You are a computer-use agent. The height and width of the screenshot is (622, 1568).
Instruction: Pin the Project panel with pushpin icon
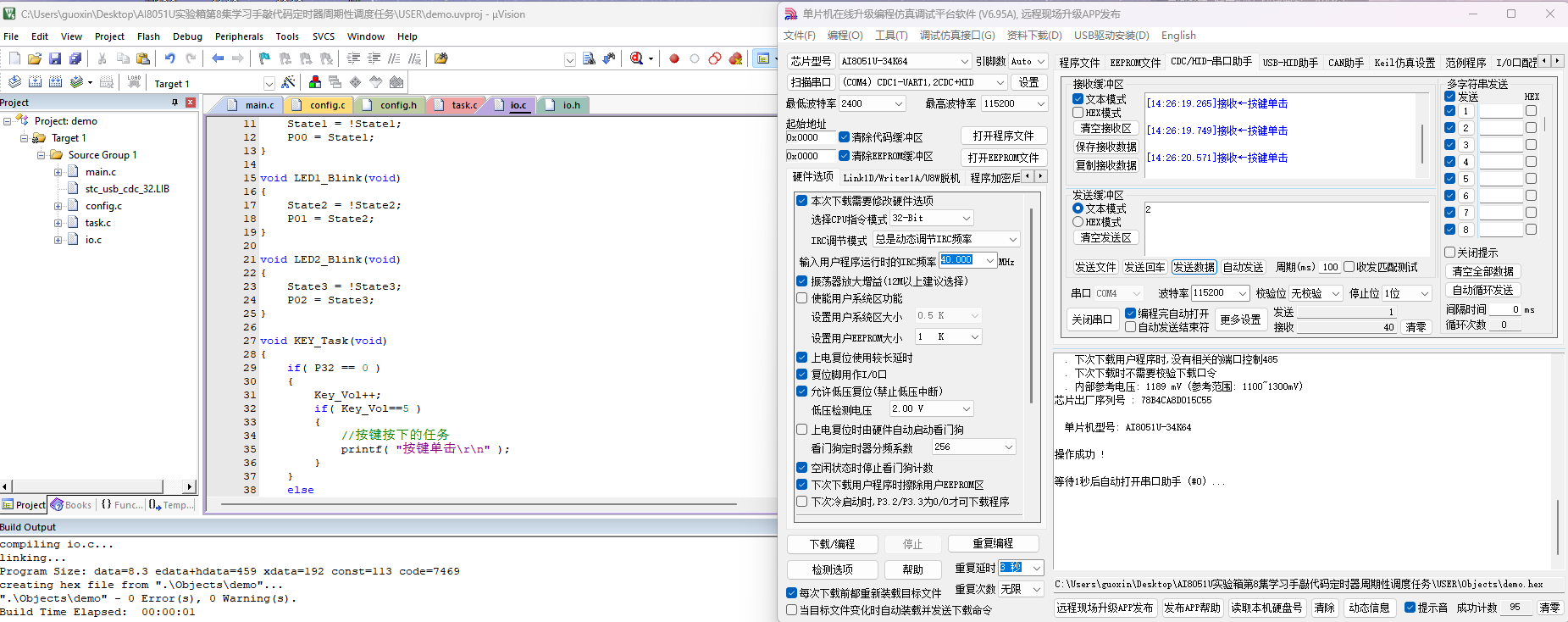(175, 103)
